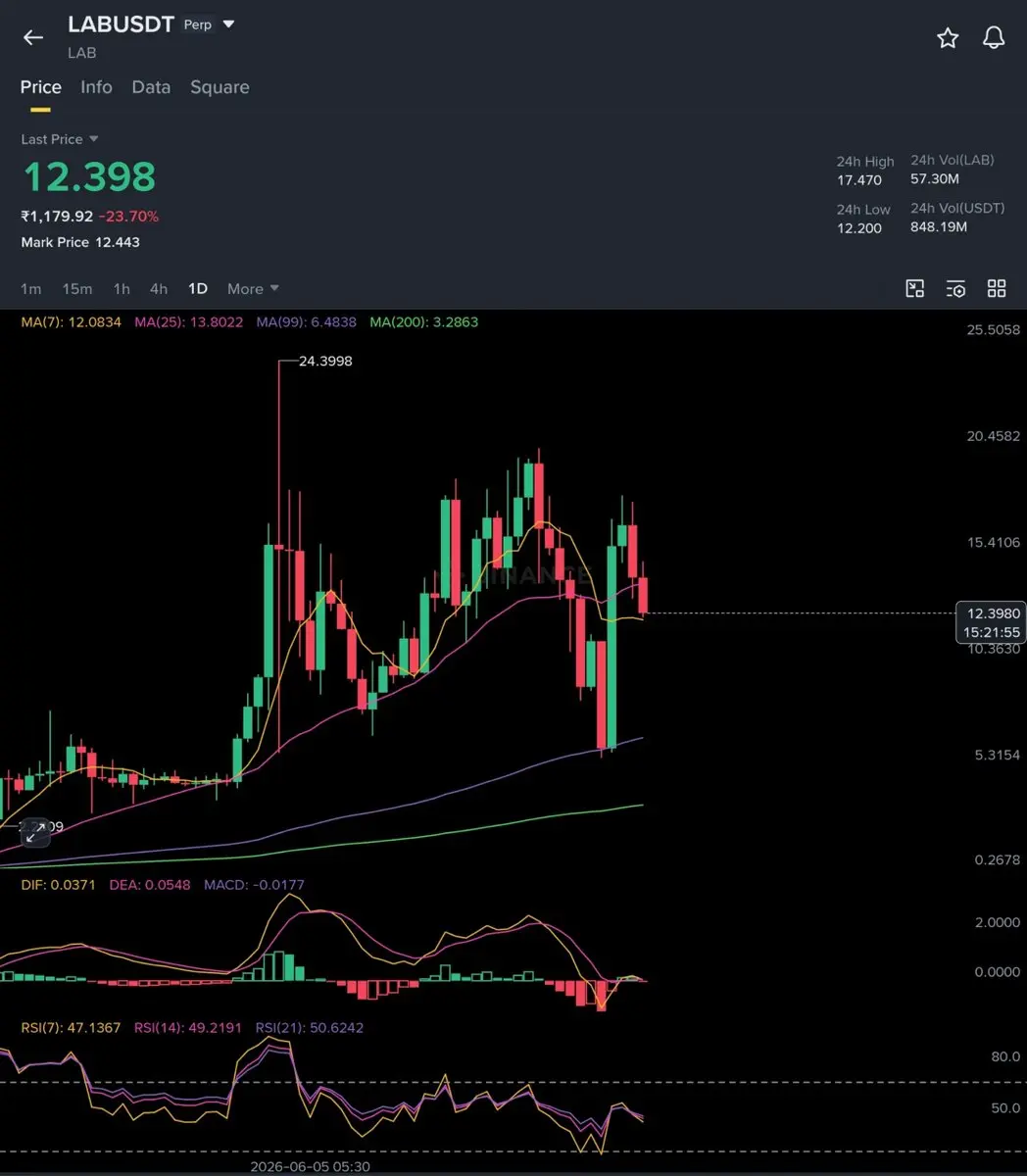Go back with the left arrow icon
This screenshot has height=1176, width=1027.
(x=33, y=38)
